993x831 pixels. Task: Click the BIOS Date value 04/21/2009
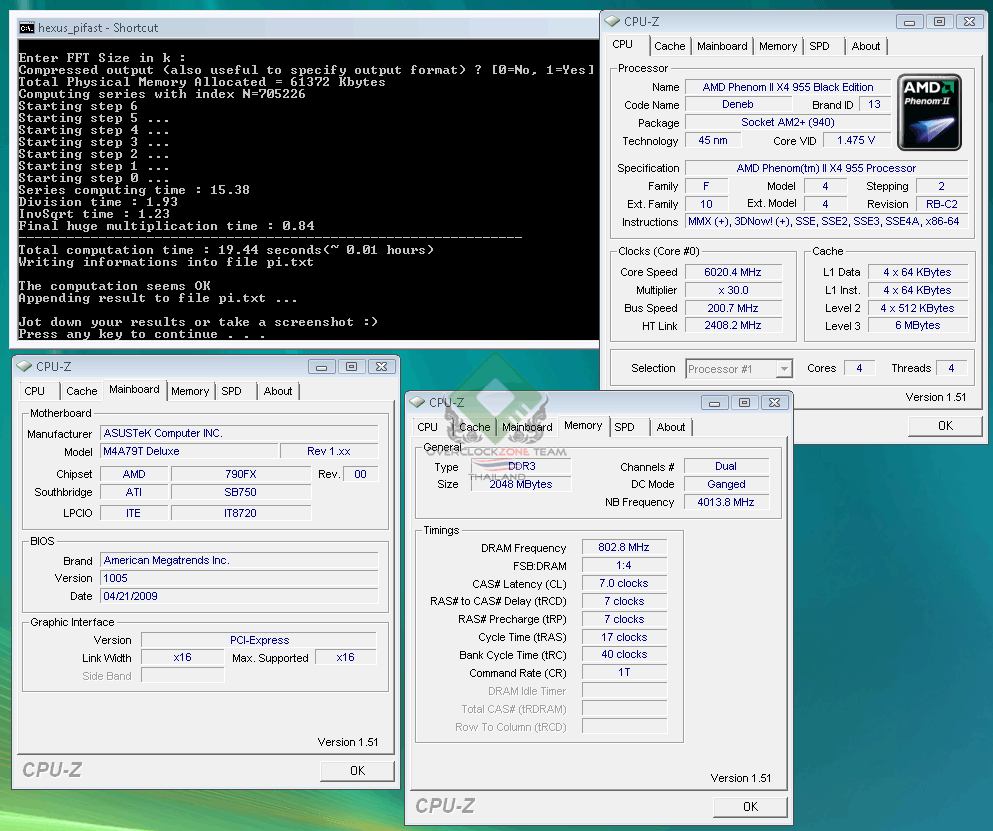[x=239, y=596]
